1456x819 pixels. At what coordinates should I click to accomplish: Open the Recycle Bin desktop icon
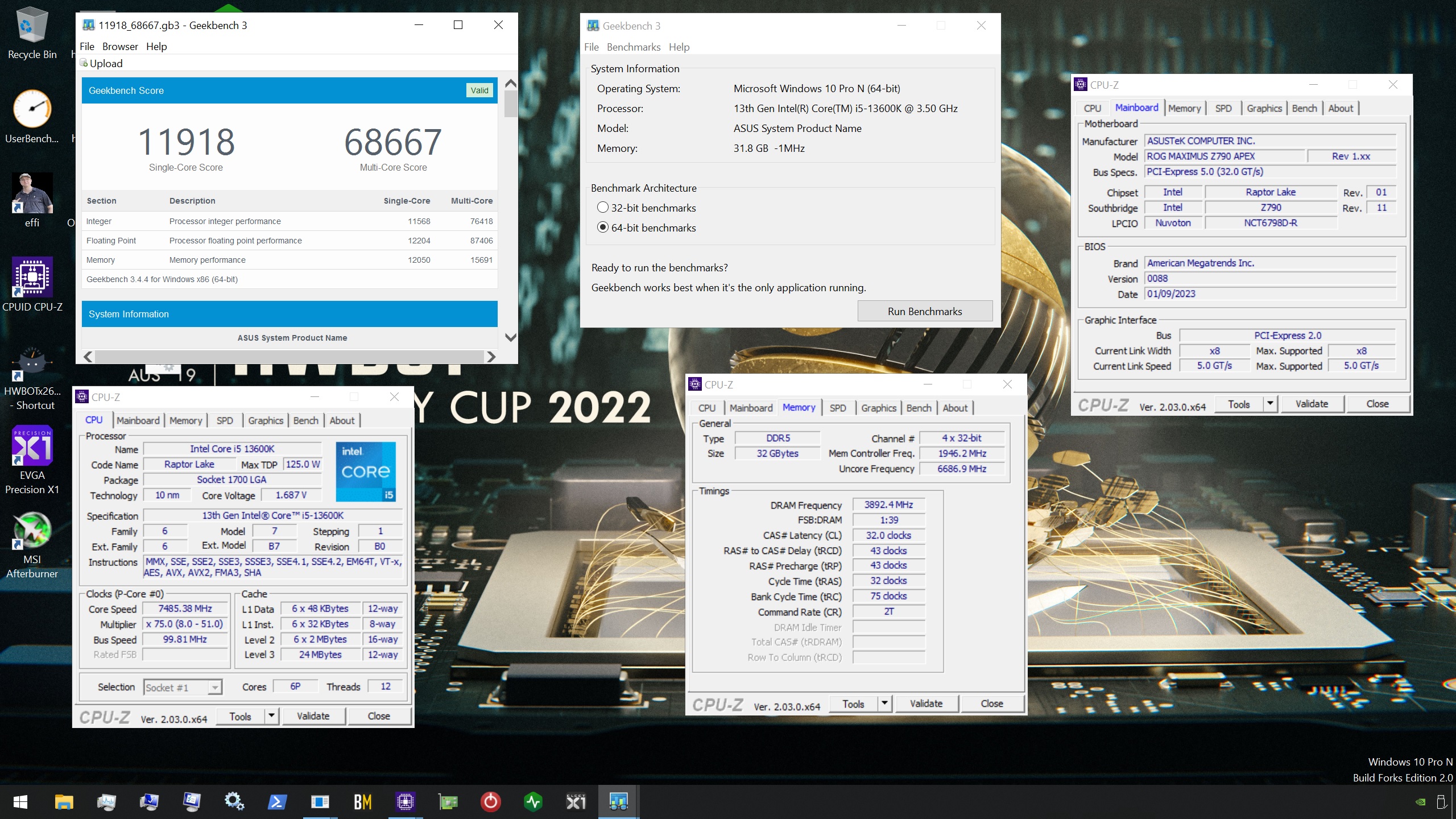coord(32,33)
